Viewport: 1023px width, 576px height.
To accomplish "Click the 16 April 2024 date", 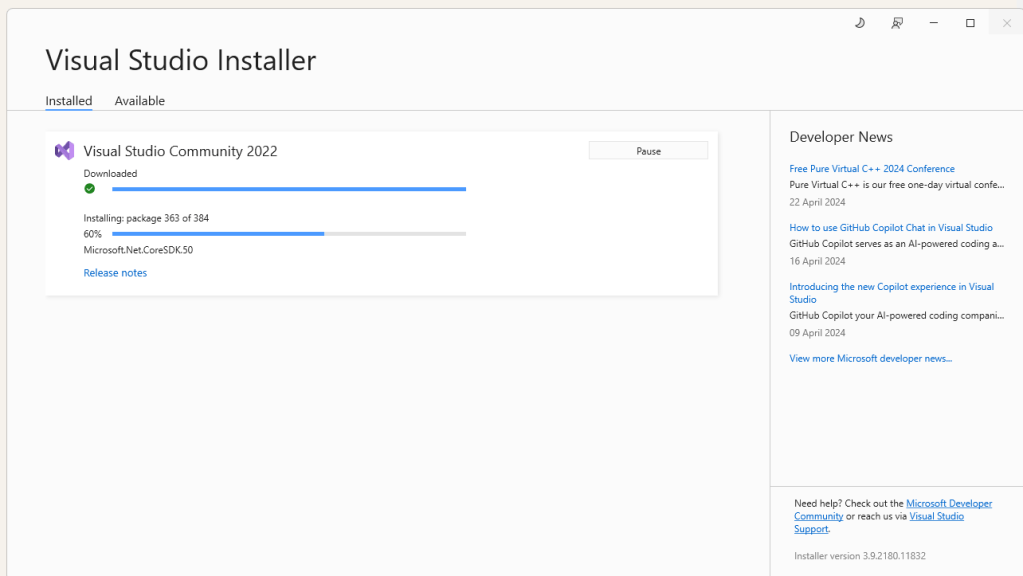I will click(817, 261).
